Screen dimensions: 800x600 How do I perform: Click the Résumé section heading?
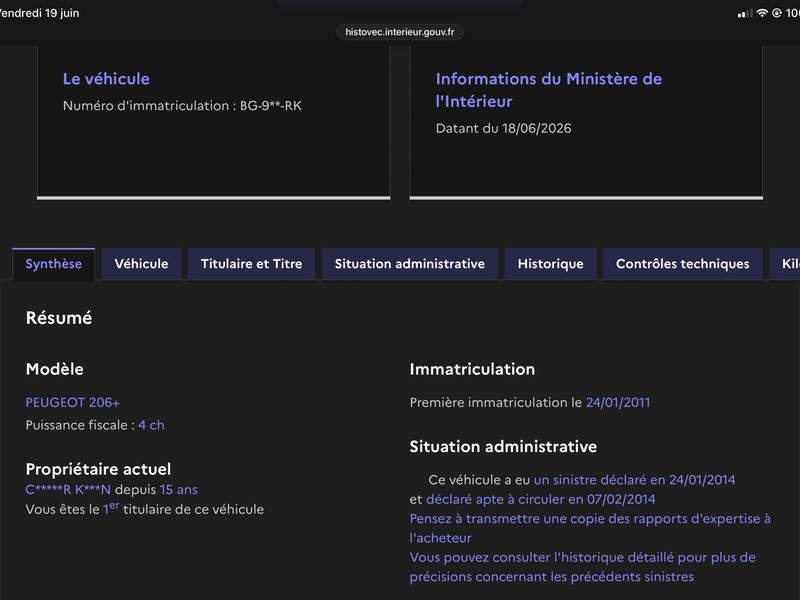coord(59,318)
